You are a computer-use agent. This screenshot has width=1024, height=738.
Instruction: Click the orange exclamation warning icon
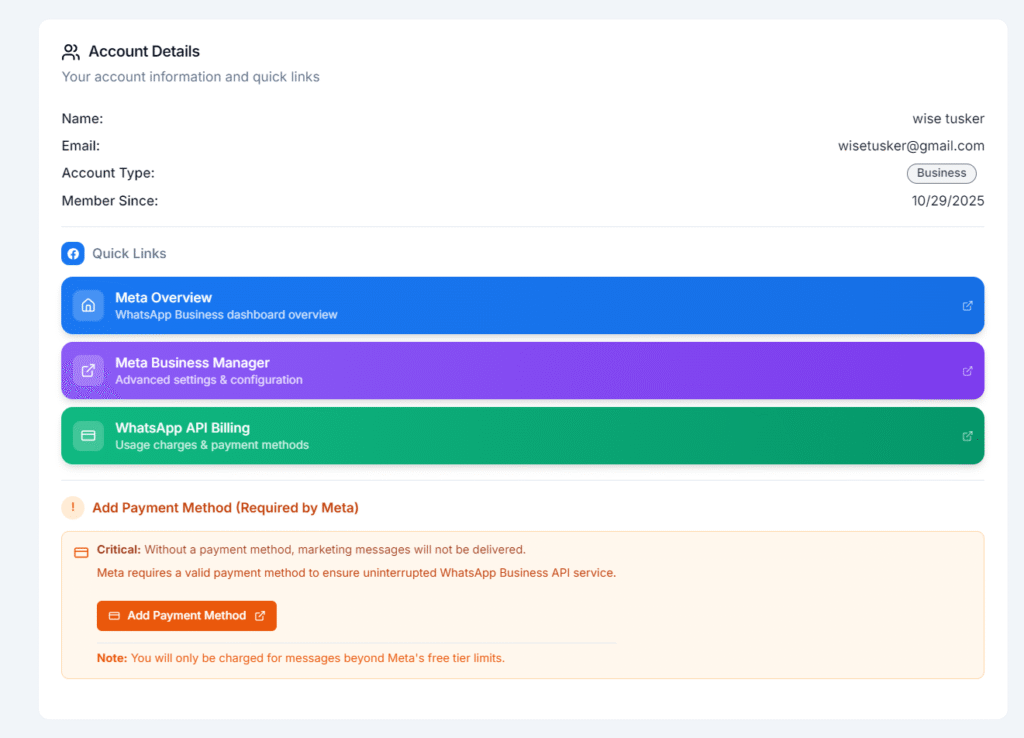(73, 508)
